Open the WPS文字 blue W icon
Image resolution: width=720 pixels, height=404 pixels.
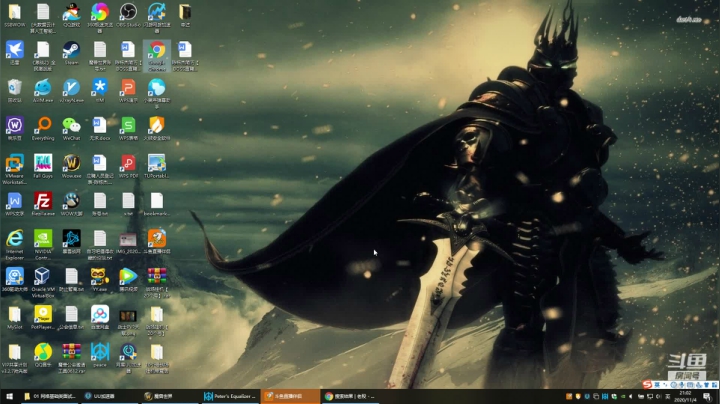[x=14, y=204]
